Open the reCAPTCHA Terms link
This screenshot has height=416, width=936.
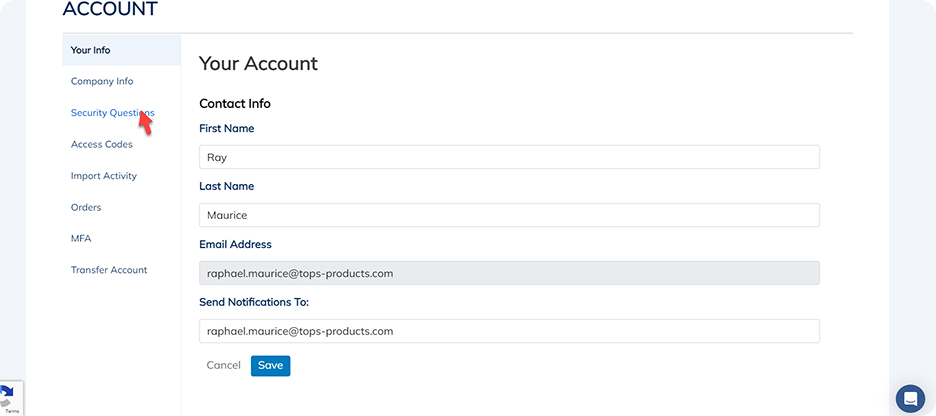click(13, 411)
